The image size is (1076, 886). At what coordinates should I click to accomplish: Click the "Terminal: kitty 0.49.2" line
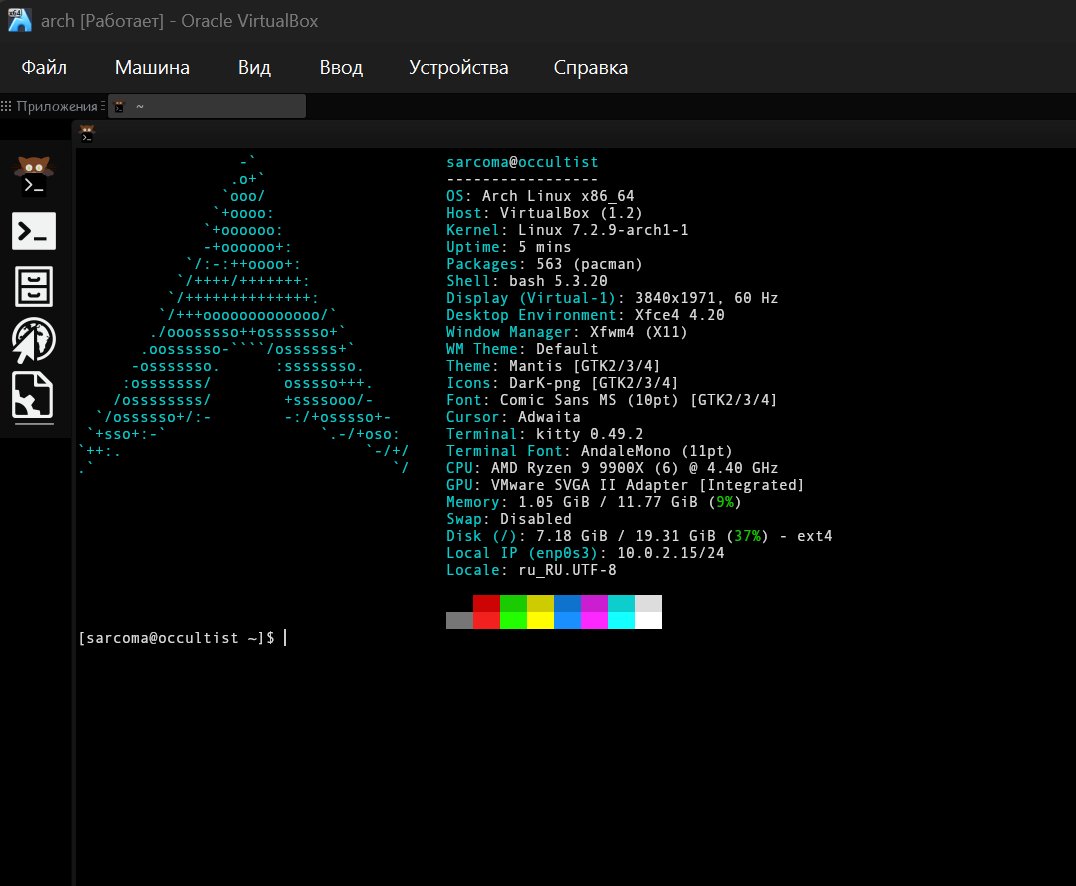[545, 434]
